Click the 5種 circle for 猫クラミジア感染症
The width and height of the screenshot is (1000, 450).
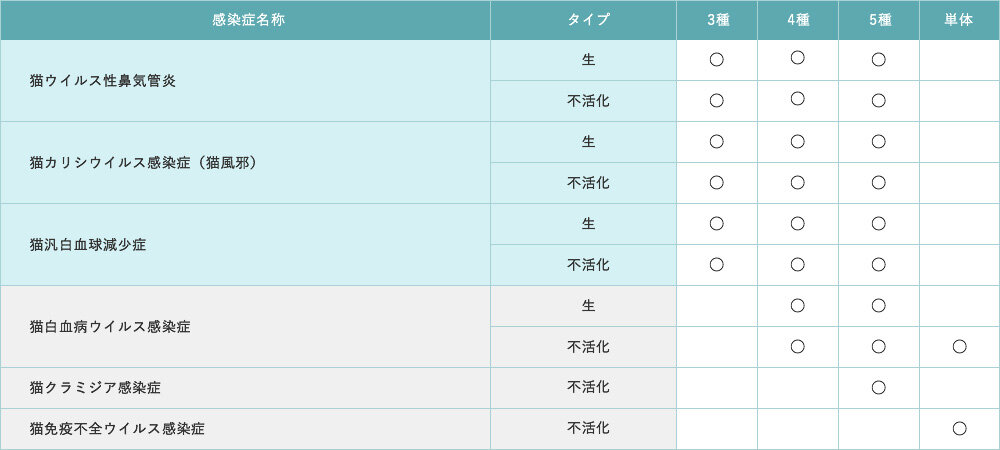pos(878,387)
